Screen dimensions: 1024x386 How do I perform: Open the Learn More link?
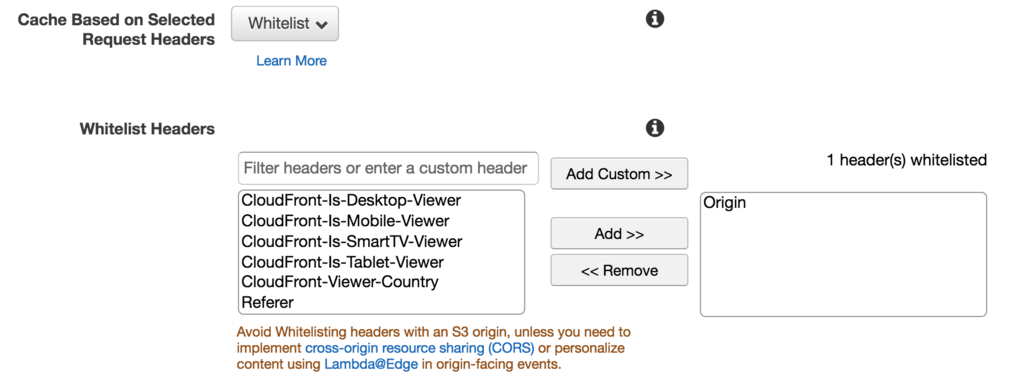click(x=291, y=61)
